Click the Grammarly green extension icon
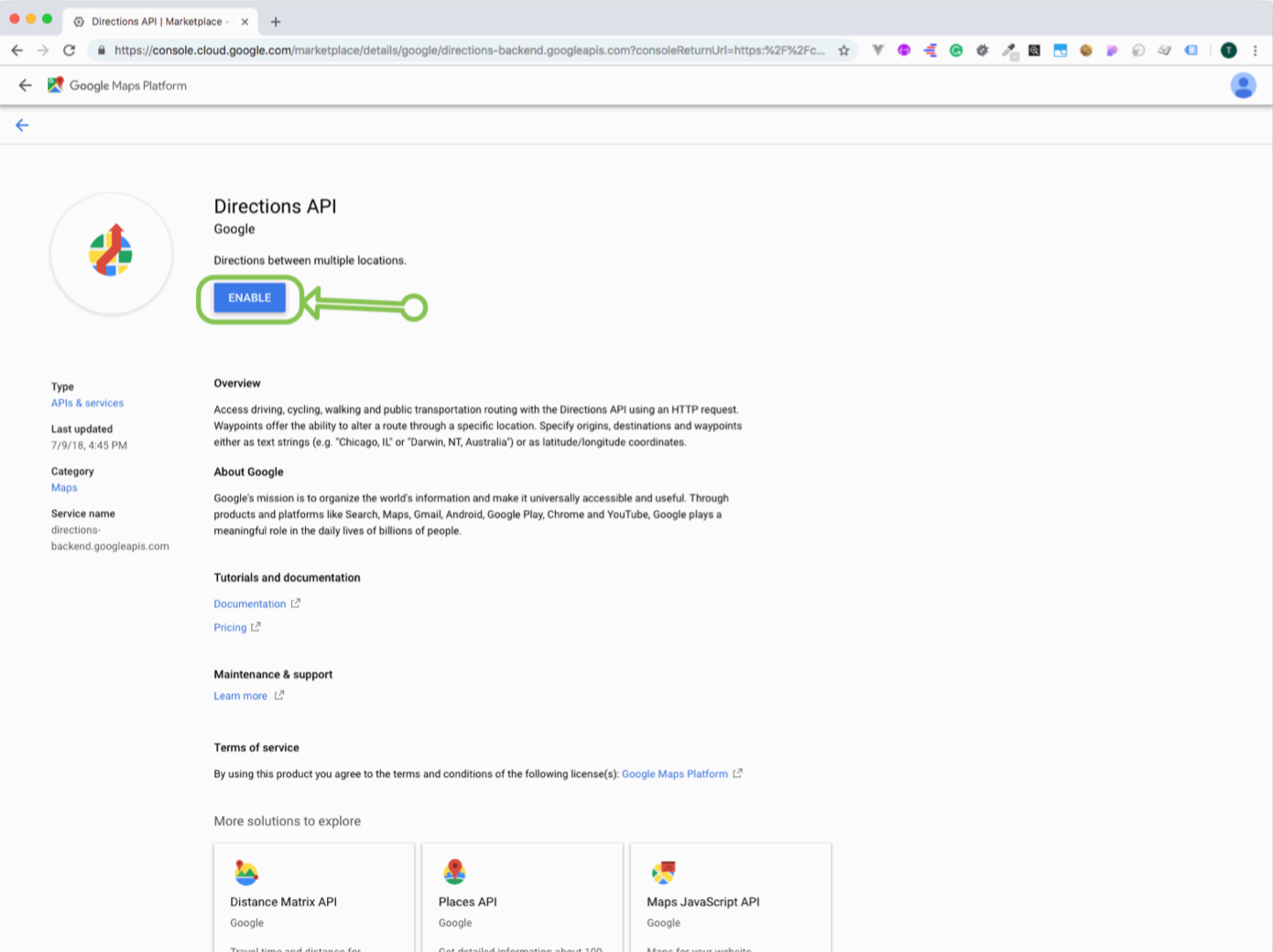 (x=956, y=50)
